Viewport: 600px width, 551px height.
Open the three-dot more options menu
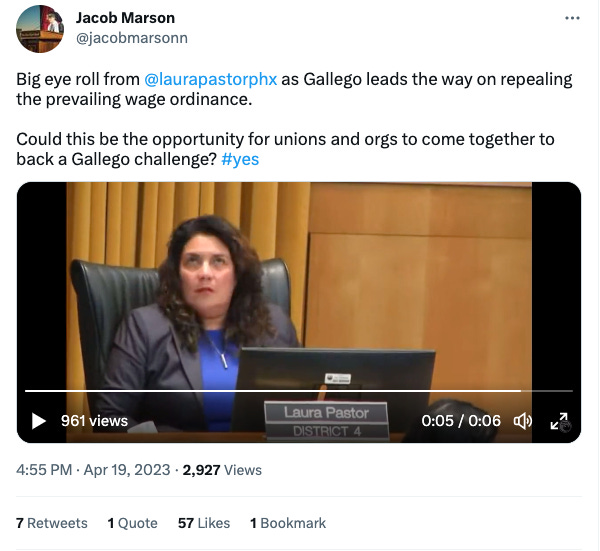point(572,18)
